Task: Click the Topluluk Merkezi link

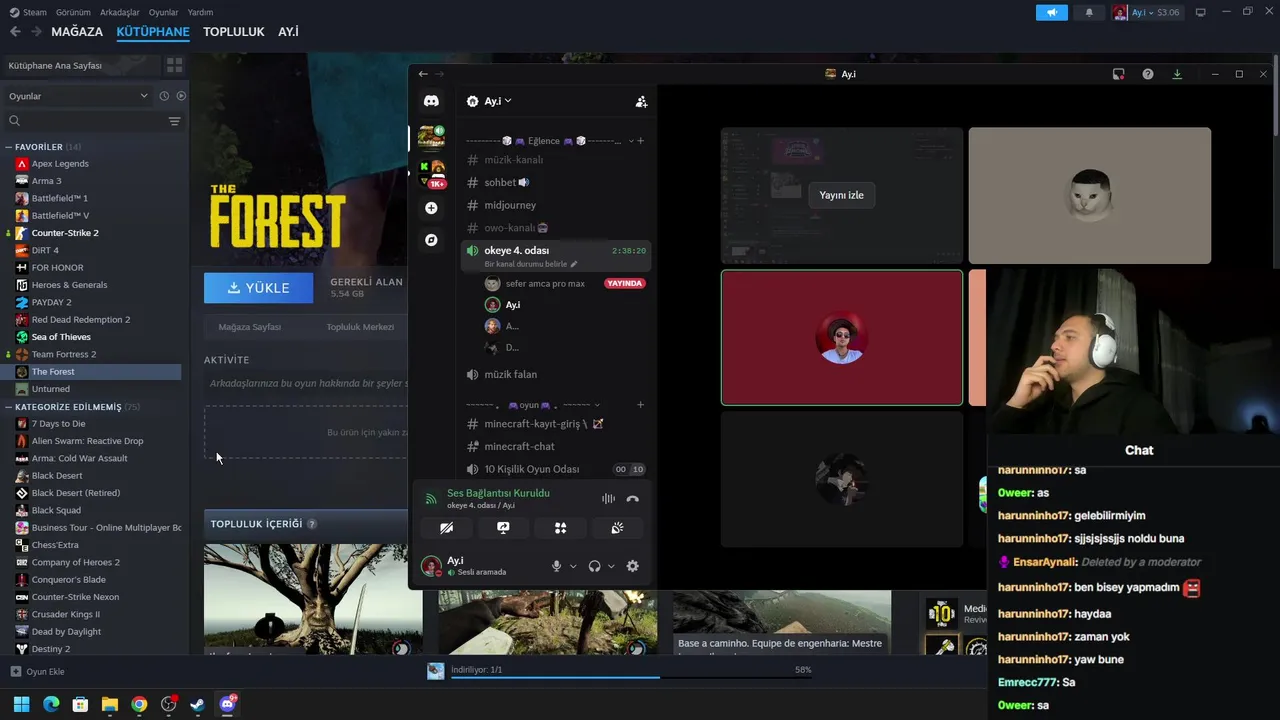Action: click(360, 327)
